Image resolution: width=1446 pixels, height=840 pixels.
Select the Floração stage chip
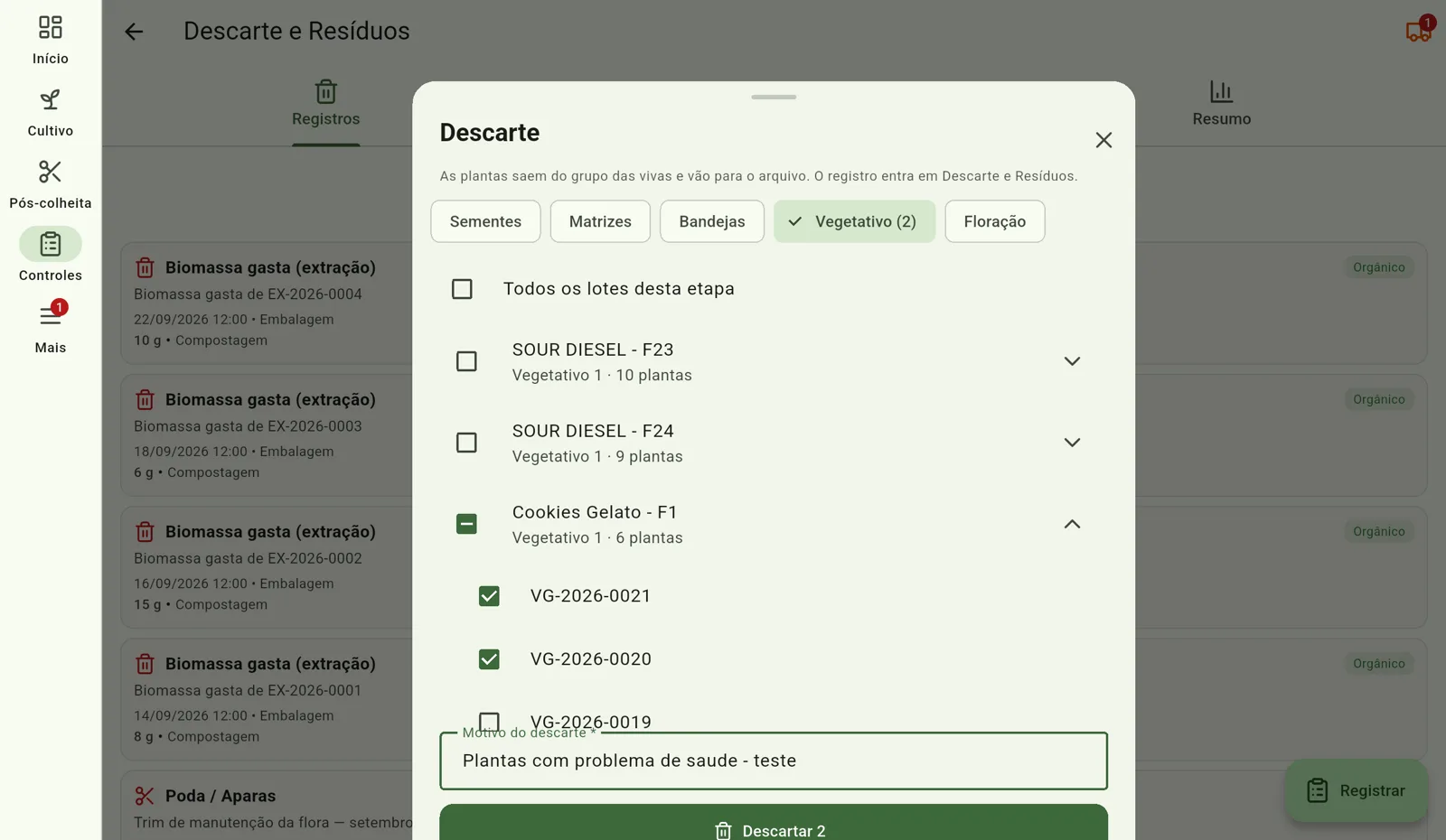[995, 221]
